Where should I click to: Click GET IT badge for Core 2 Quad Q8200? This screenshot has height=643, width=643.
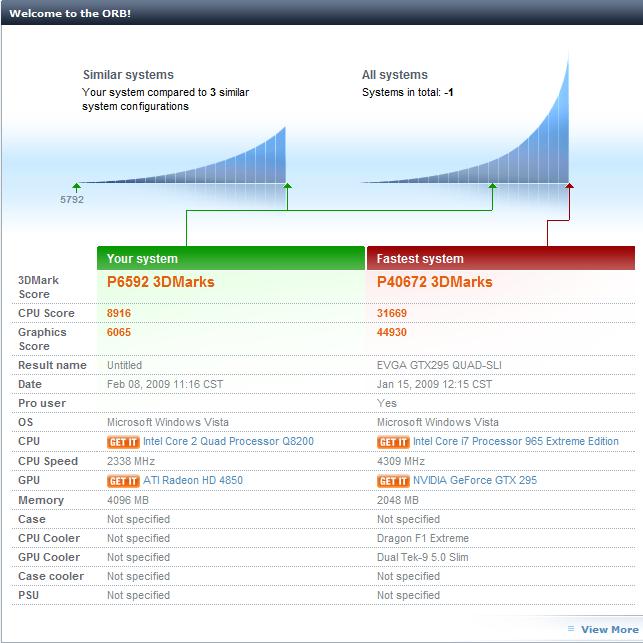[123, 442]
